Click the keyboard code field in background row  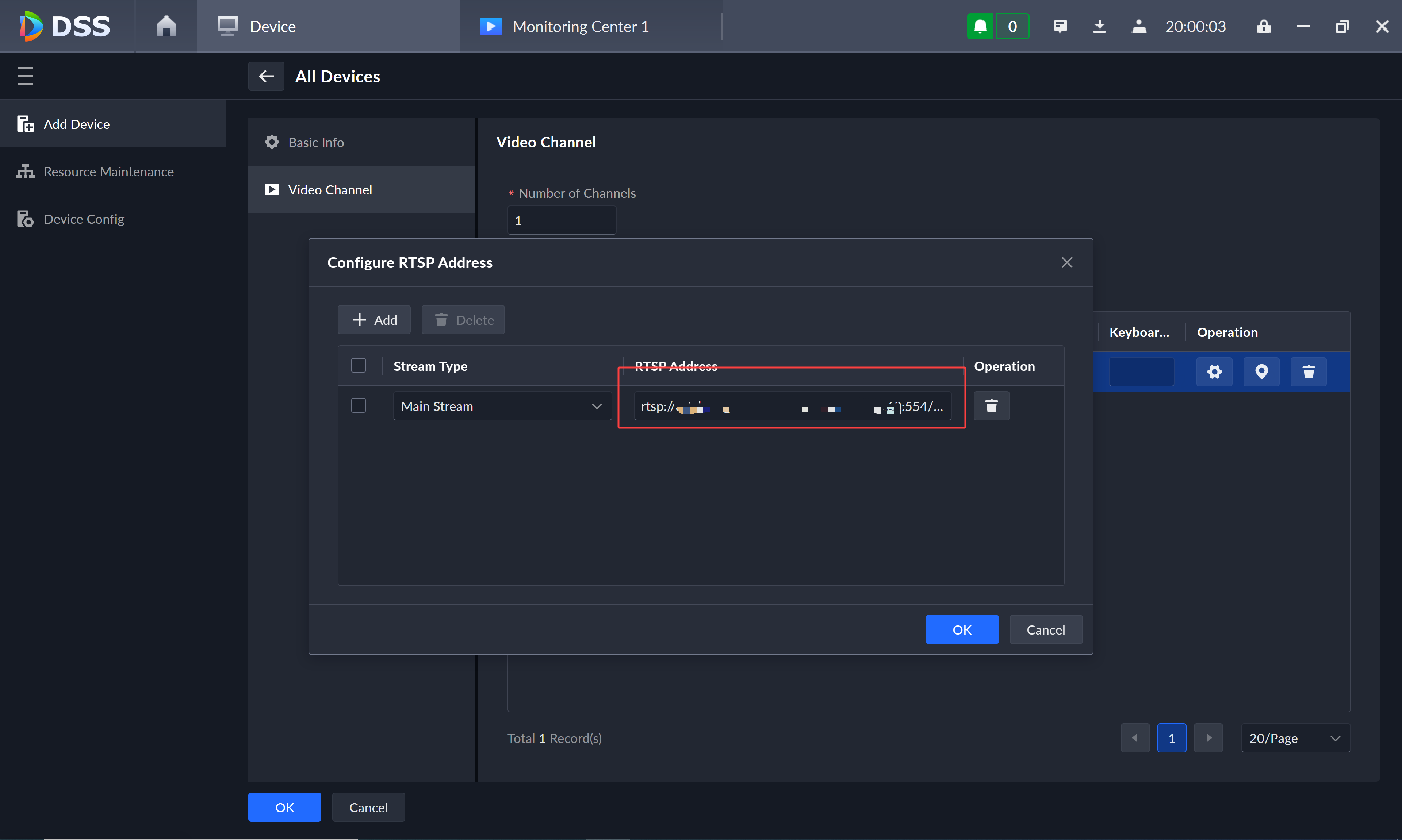click(1142, 372)
